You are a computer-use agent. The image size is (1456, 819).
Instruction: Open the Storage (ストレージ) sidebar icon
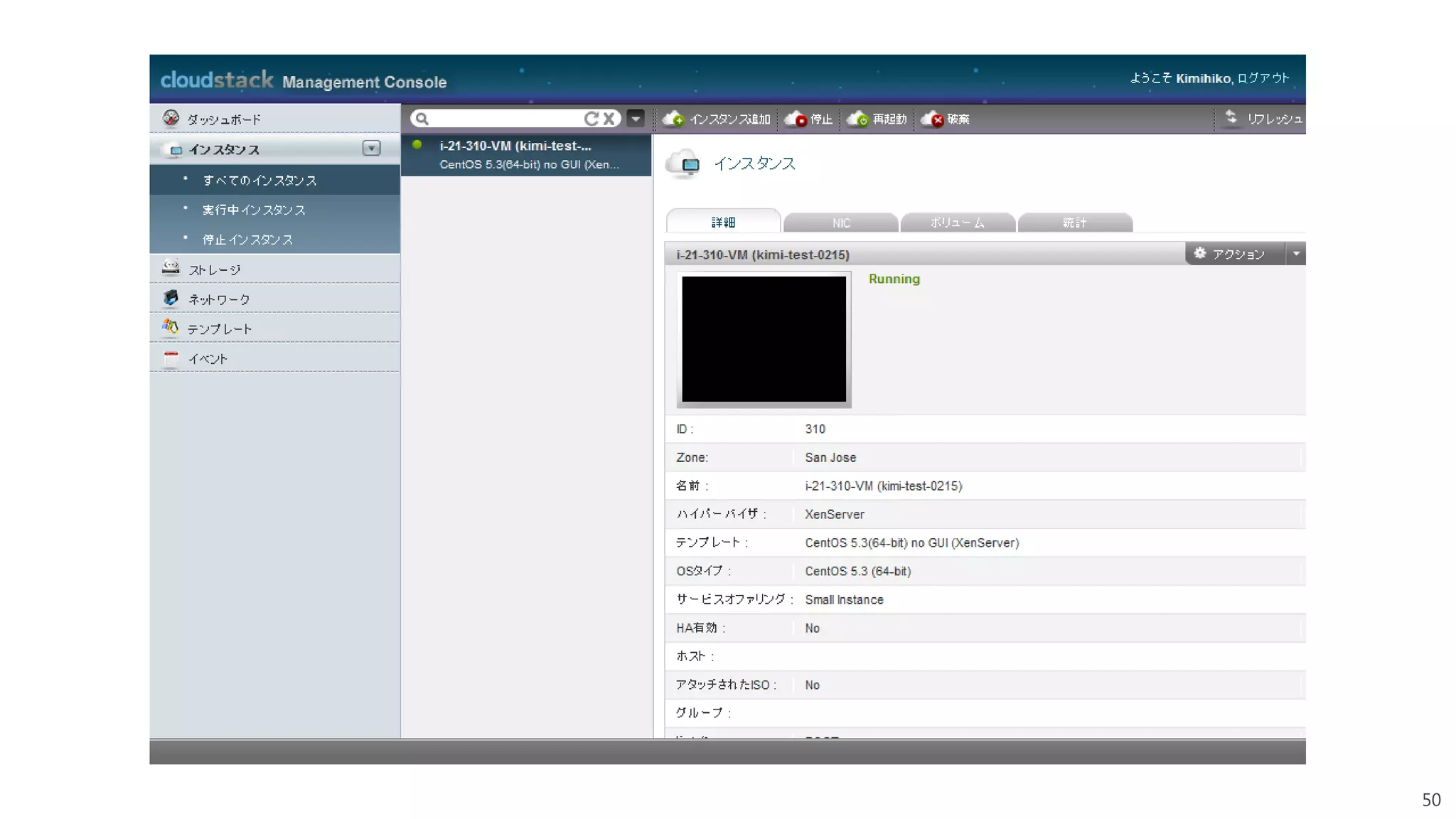tap(171, 268)
